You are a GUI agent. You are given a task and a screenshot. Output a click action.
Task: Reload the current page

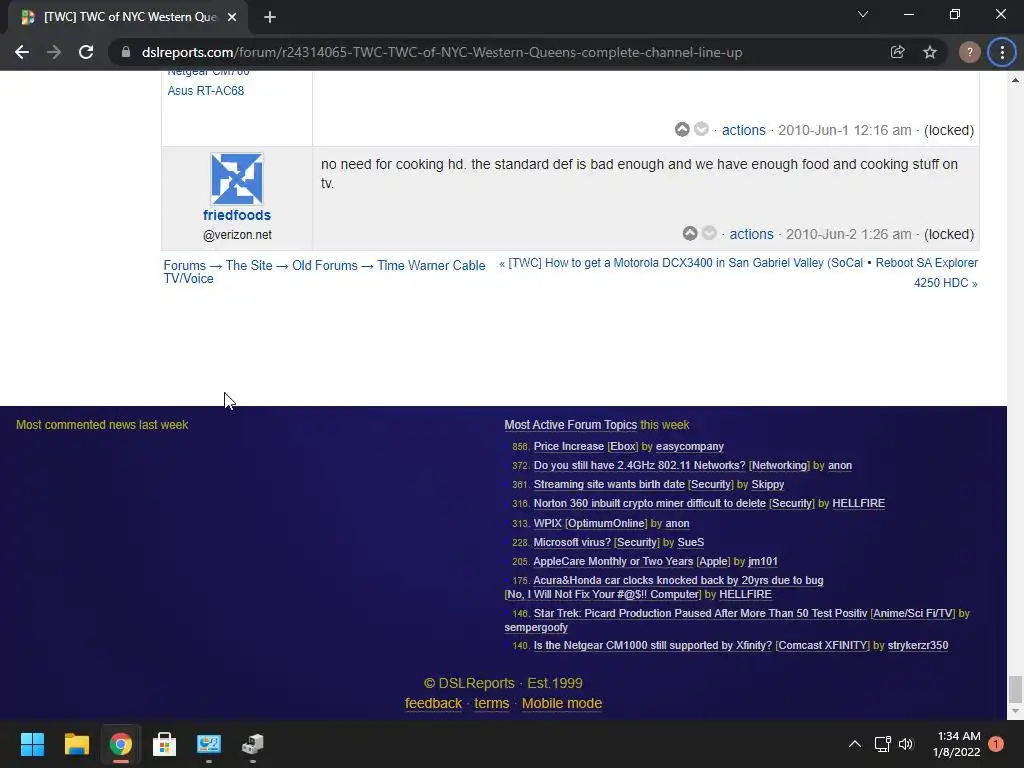(x=86, y=52)
